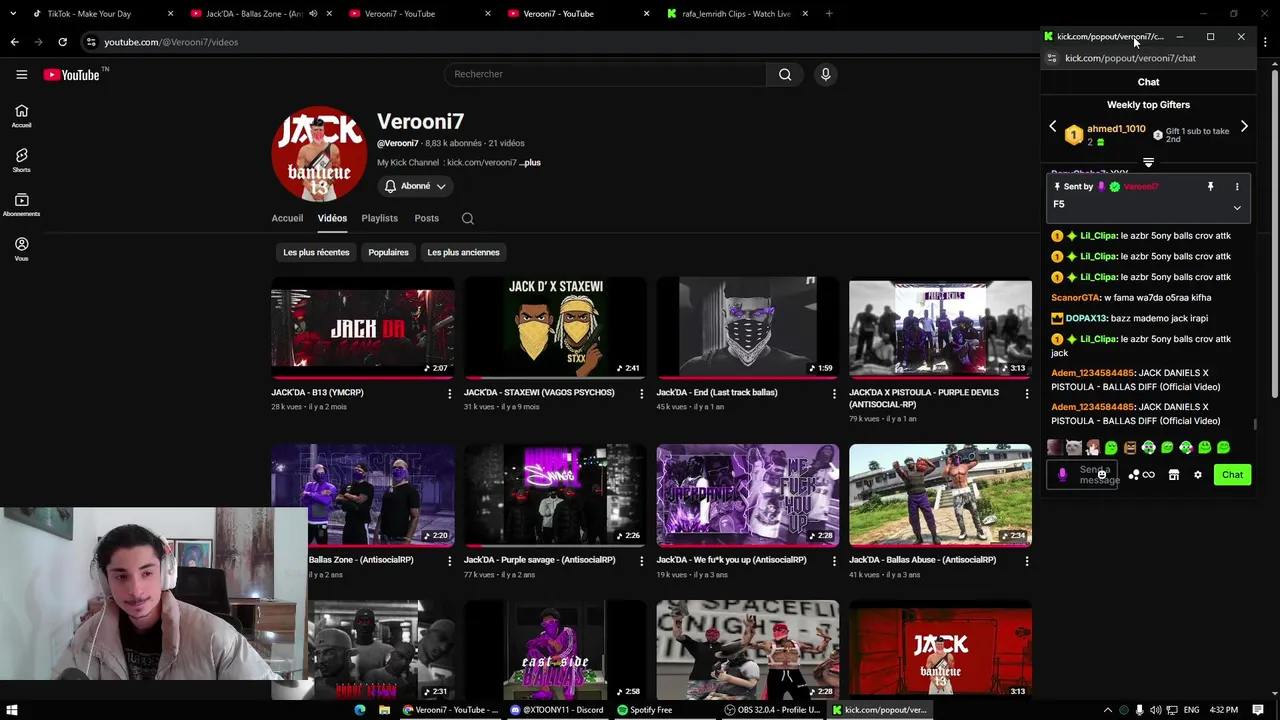This screenshot has height=720, width=1280.
Task: Search within the Verooni7 channel
Action: [x=467, y=218]
